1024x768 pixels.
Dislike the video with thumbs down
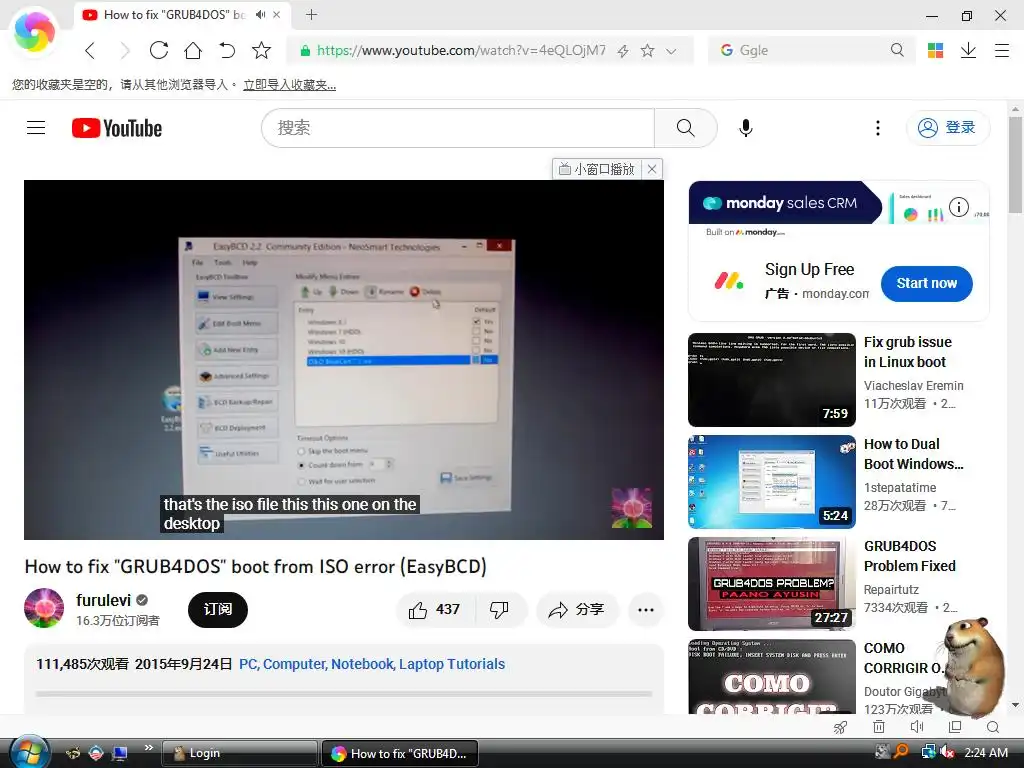(x=500, y=610)
